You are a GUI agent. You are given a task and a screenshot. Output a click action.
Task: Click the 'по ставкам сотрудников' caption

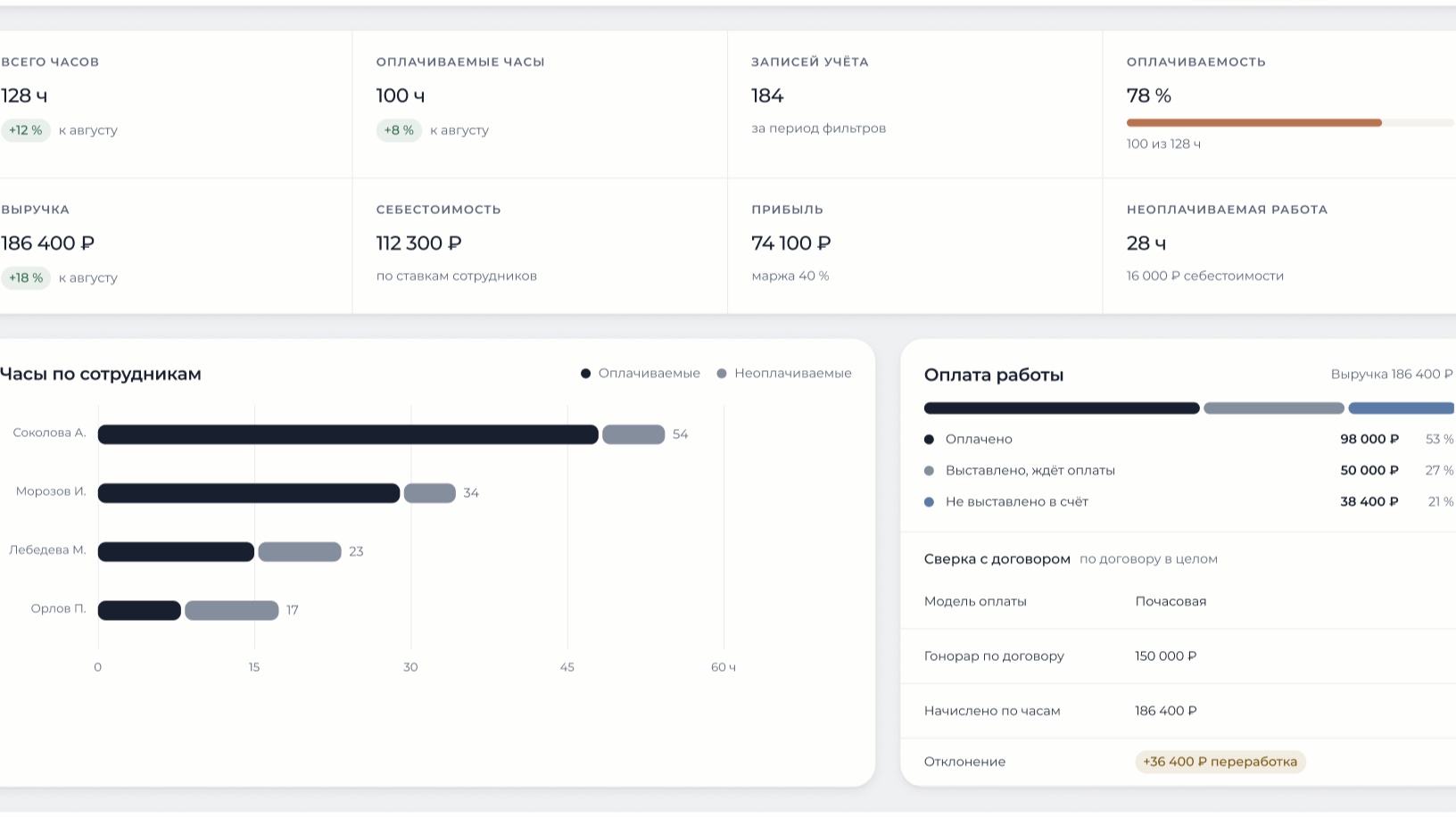(x=457, y=276)
